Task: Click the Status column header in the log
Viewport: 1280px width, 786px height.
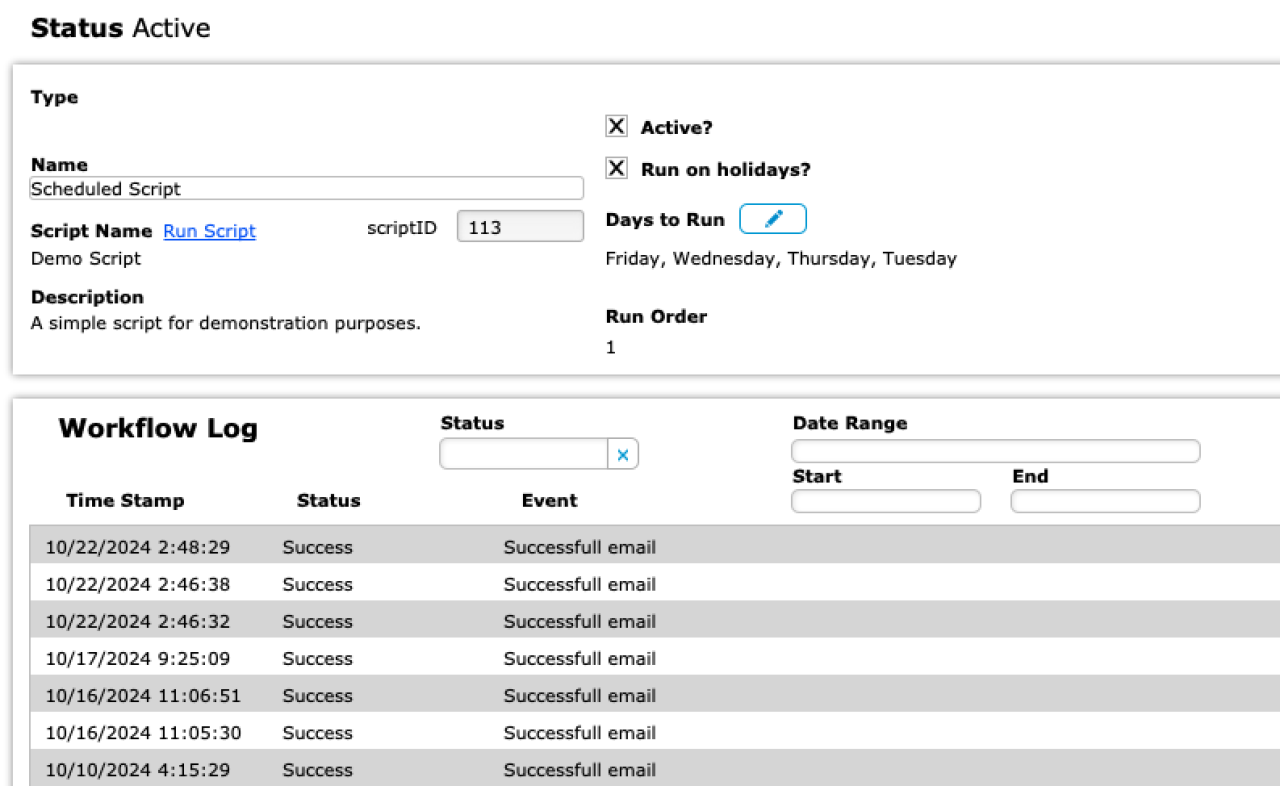Action: (328, 501)
